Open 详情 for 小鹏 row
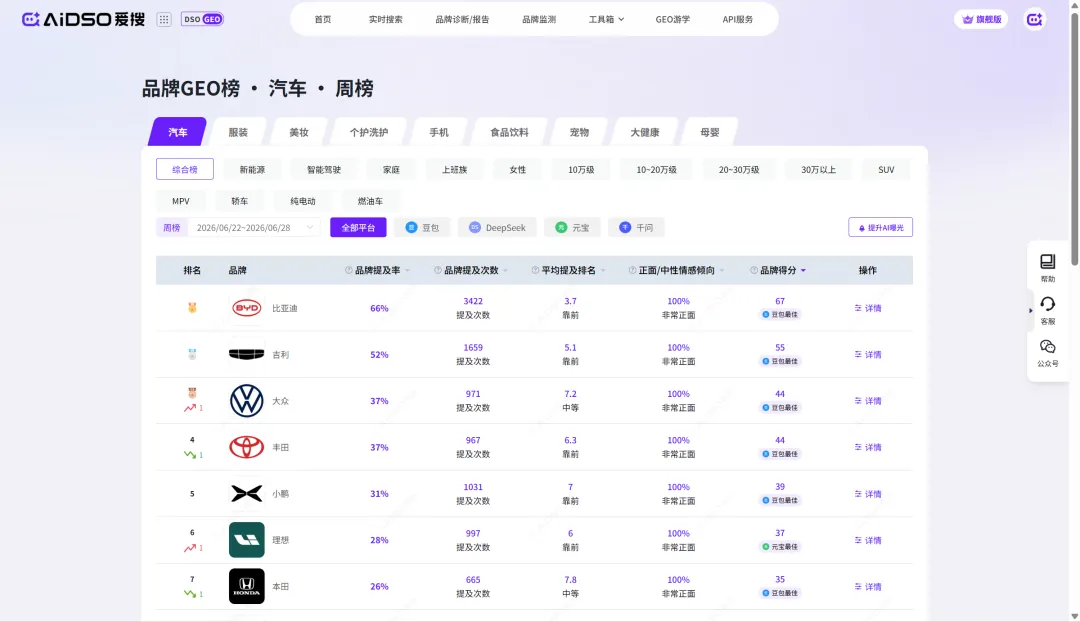This screenshot has width=1080, height=622. [868, 494]
